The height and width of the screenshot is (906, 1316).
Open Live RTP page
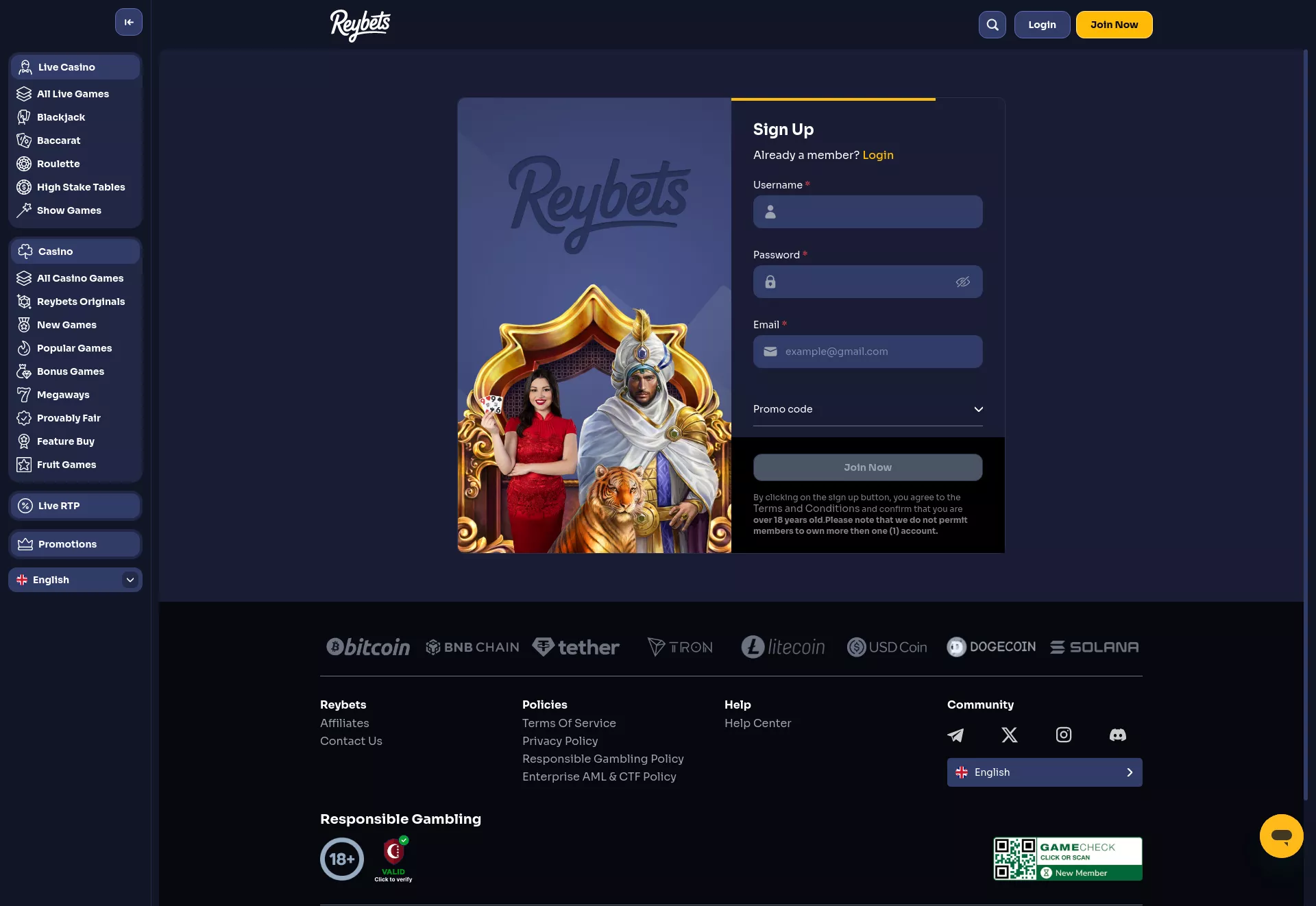click(75, 506)
